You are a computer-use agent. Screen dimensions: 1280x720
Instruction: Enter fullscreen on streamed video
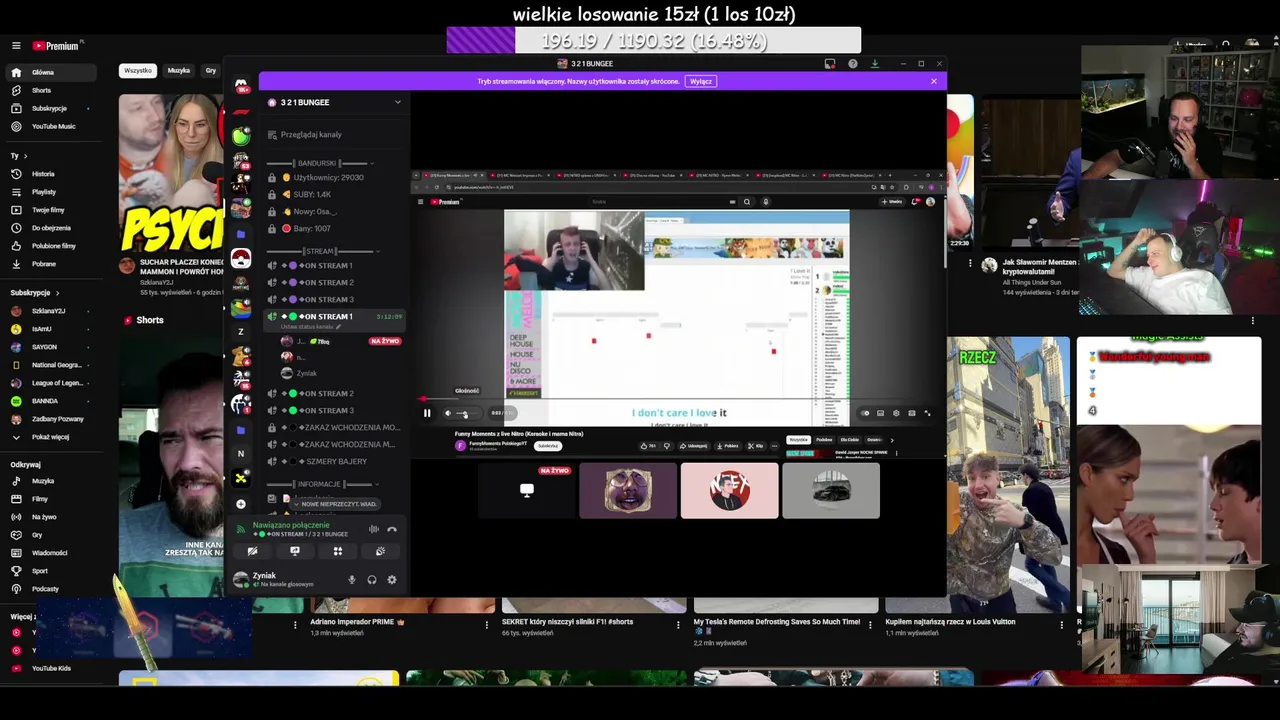click(x=927, y=413)
